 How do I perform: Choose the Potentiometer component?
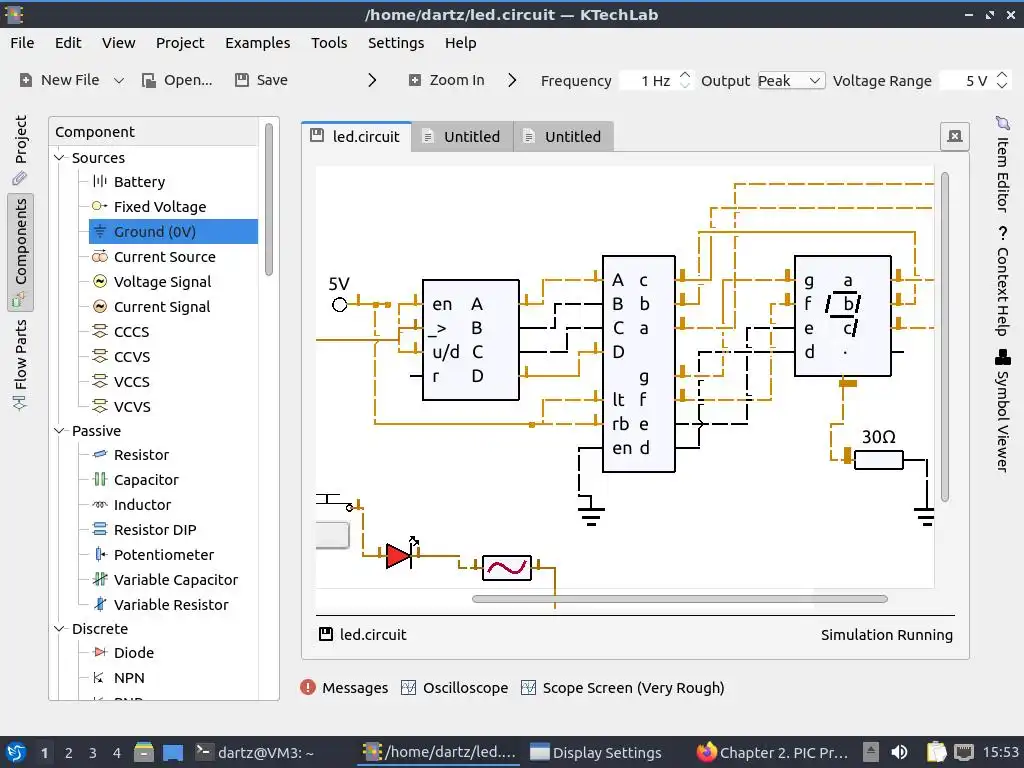tap(163, 554)
